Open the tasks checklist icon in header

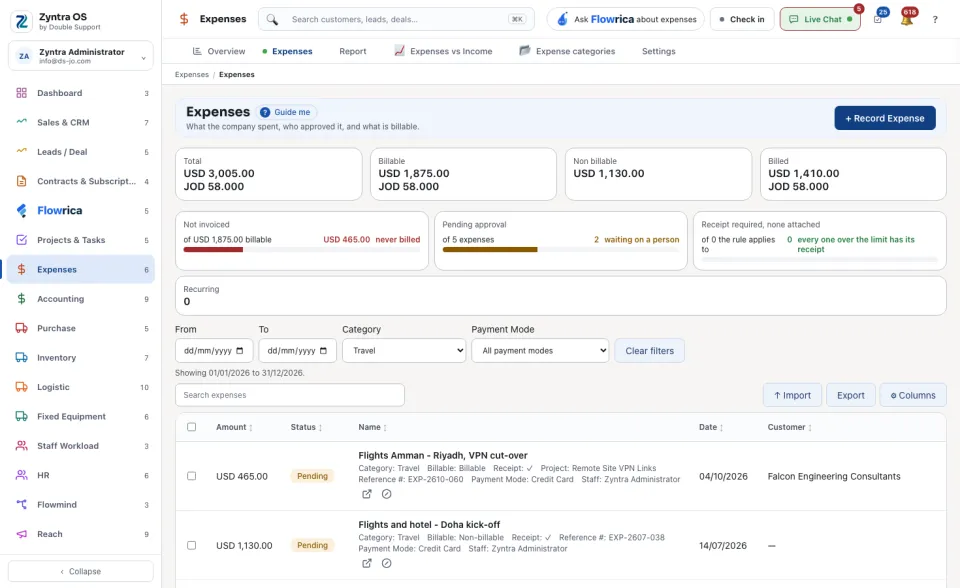(878, 19)
